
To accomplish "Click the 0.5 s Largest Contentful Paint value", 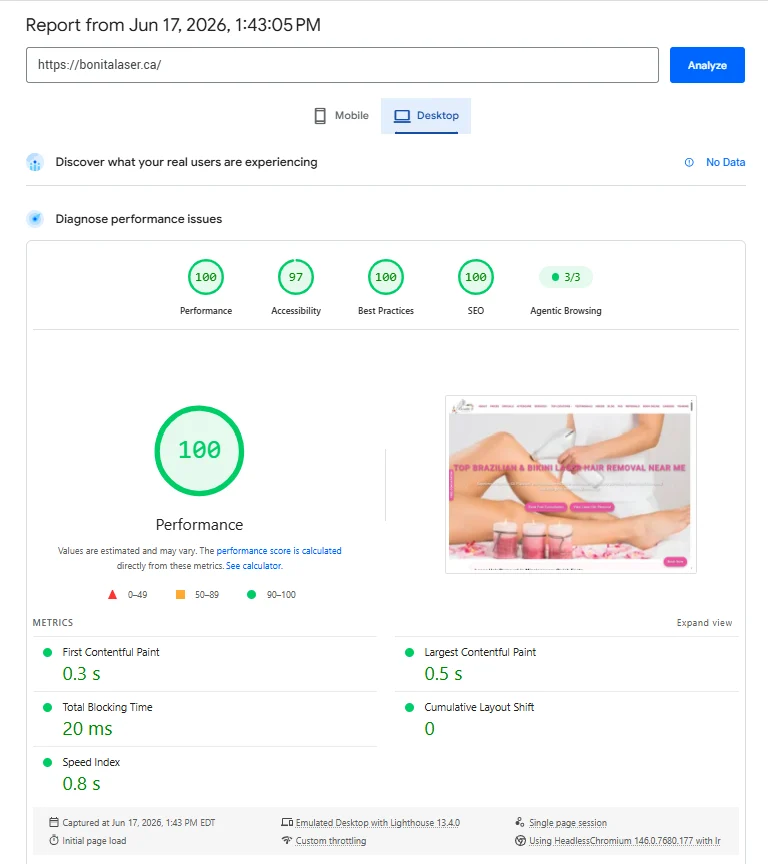I will [444, 674].
